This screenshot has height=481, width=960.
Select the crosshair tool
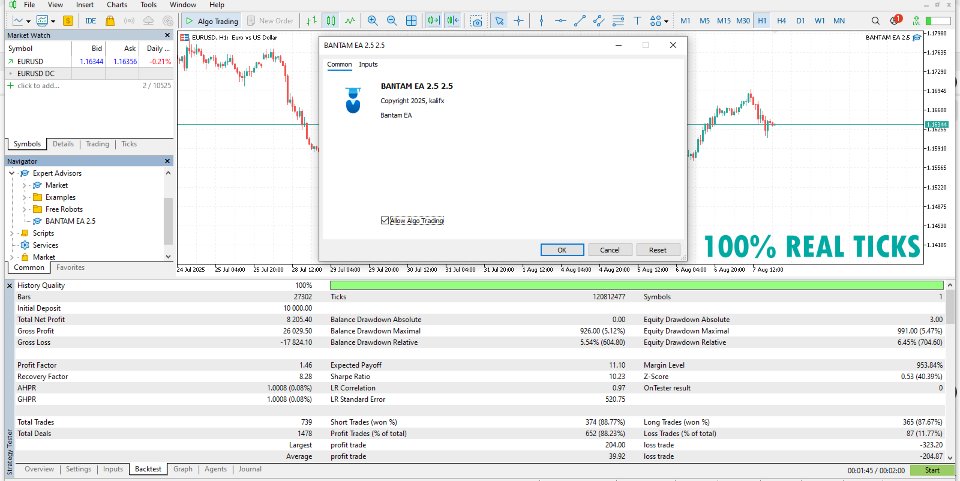519,21
